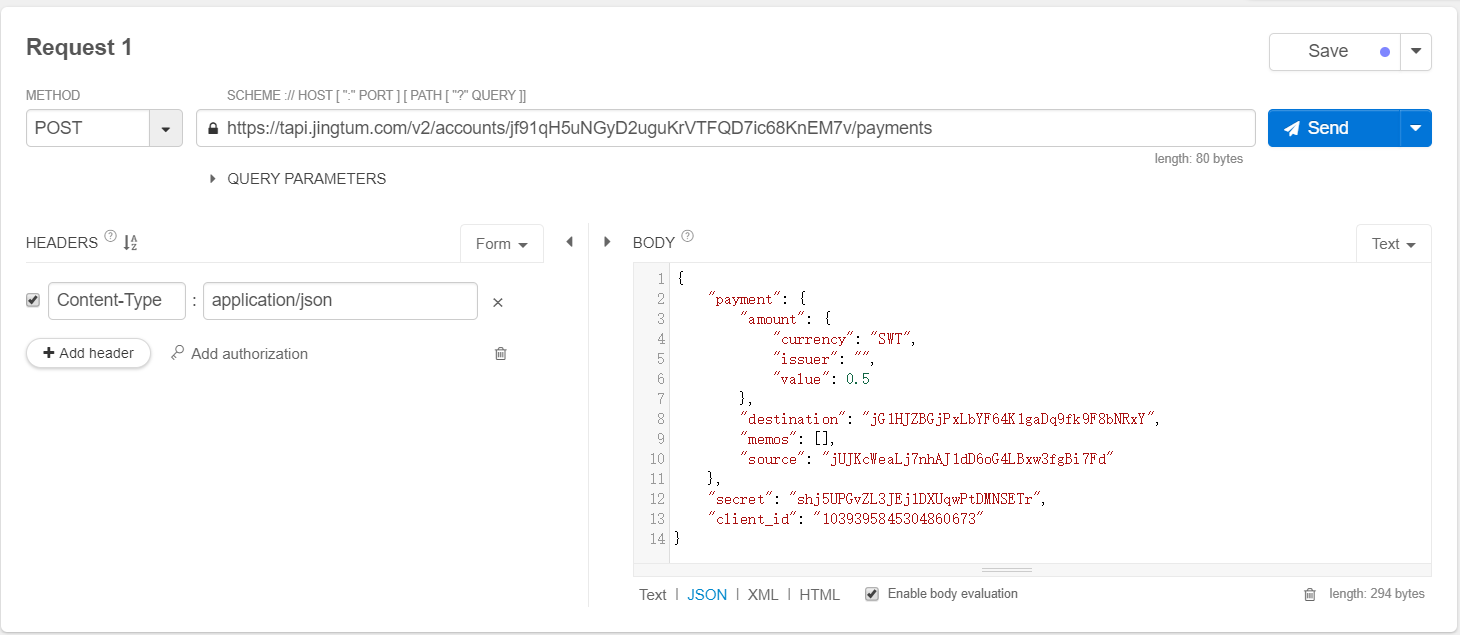Collapse headers panel with left arrow
The image size is (1460, 635).
pyautogui.click(x=569, y=241)
